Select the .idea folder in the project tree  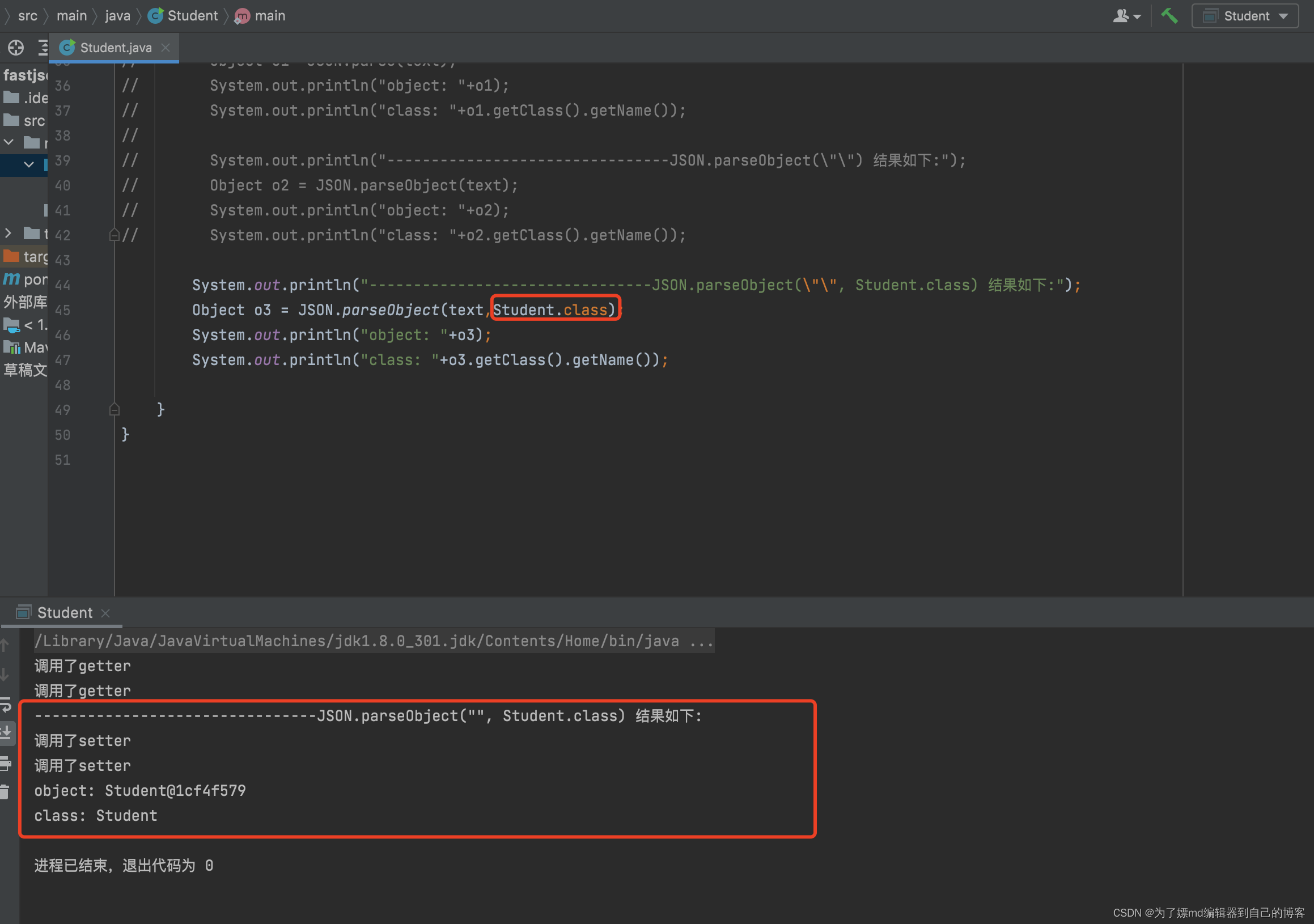click(24, 98)
